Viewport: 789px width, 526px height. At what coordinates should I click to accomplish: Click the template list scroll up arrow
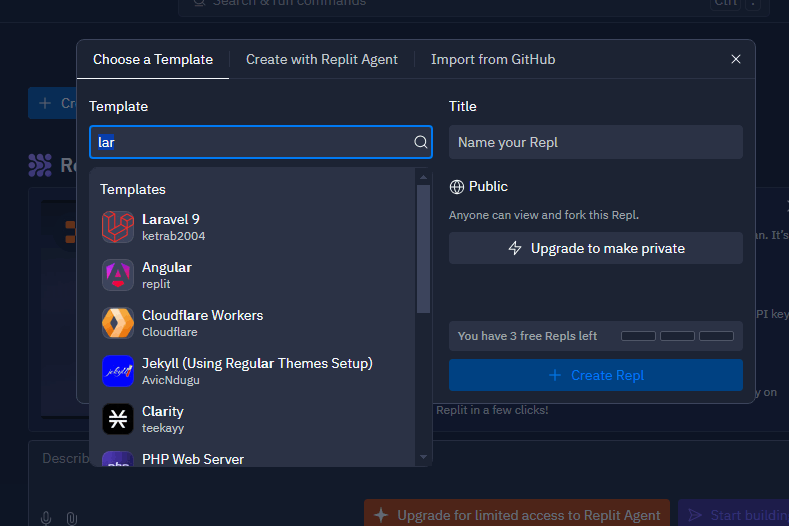[423, 177]
